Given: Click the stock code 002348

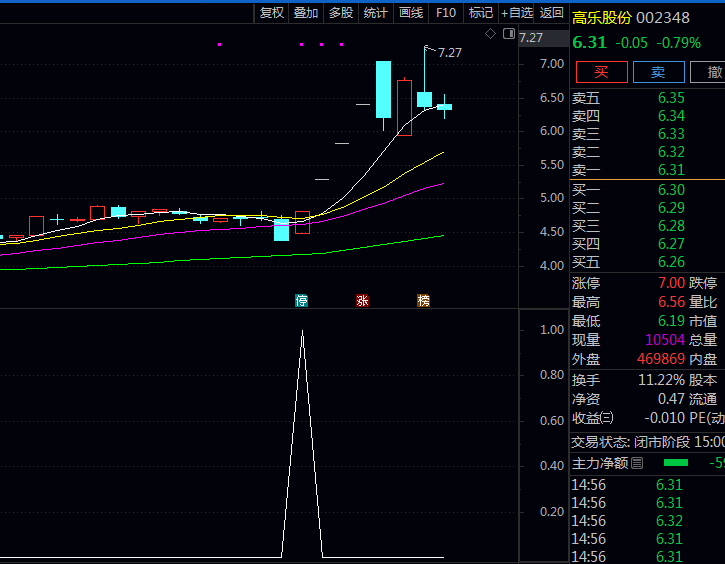Looking at the screenshot, I should coord(663,18).
